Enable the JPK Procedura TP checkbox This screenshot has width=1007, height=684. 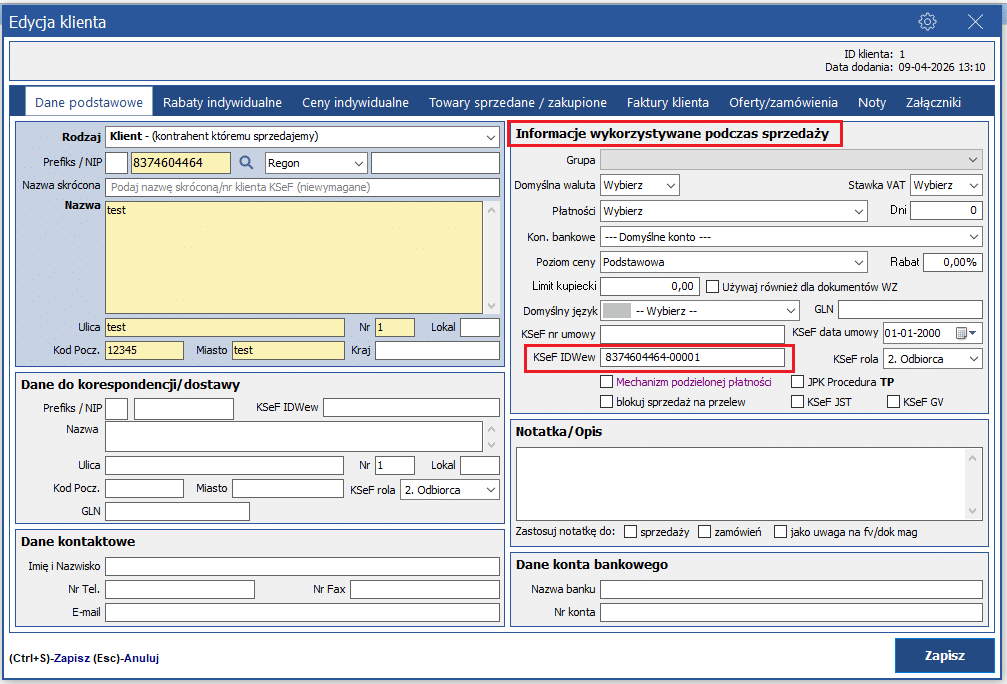click(x=797, y=382)
